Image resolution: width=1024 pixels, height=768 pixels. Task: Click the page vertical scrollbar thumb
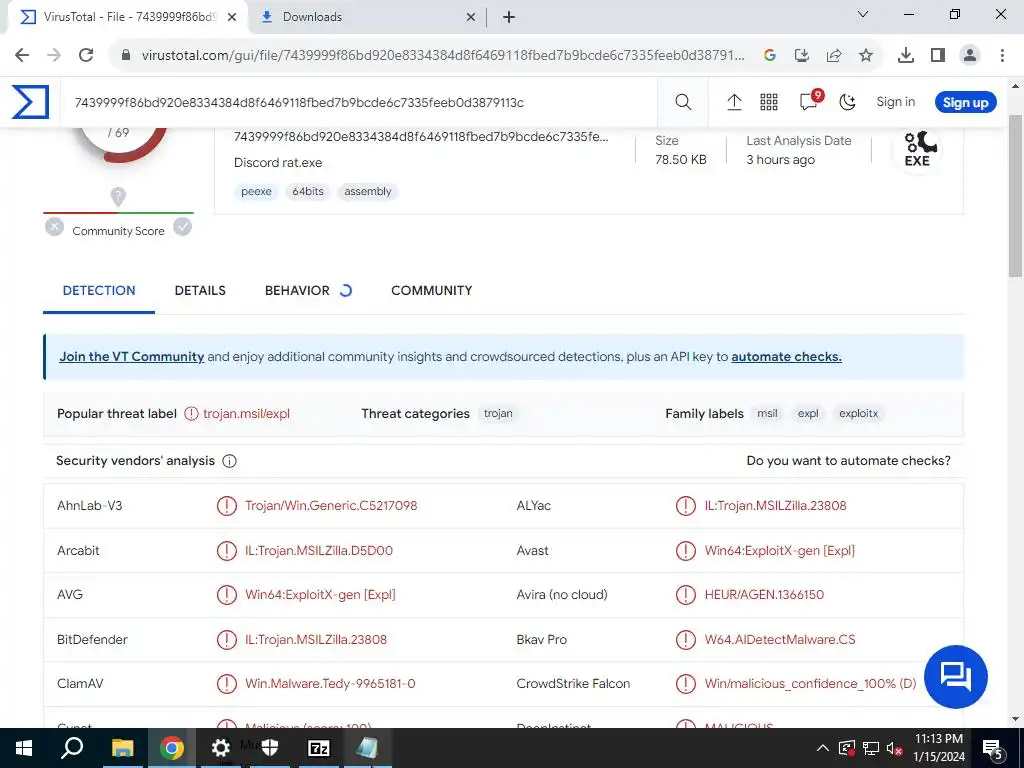click(1016, 196)
